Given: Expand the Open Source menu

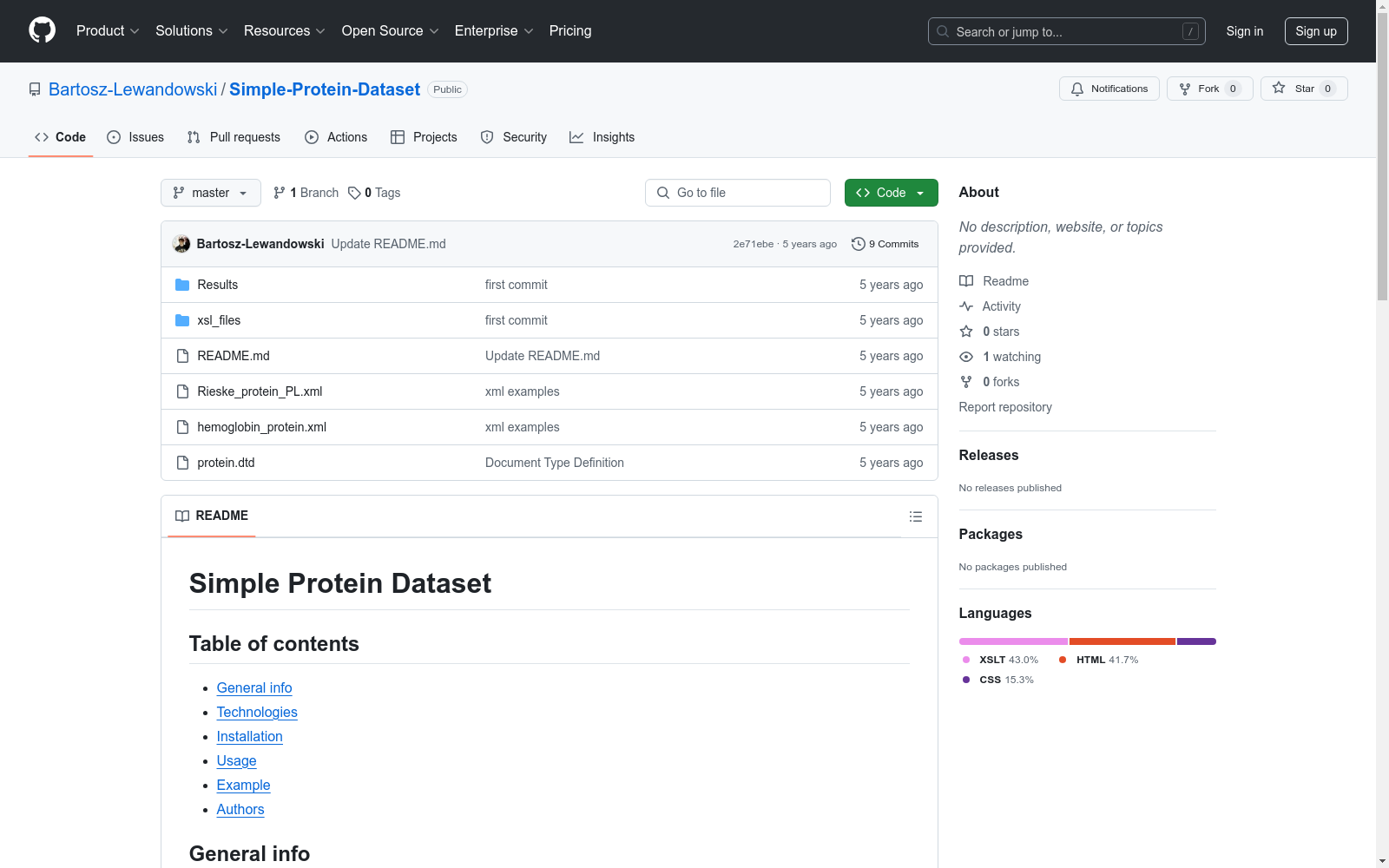Looking at the screenshot, I should click(391, 30).
